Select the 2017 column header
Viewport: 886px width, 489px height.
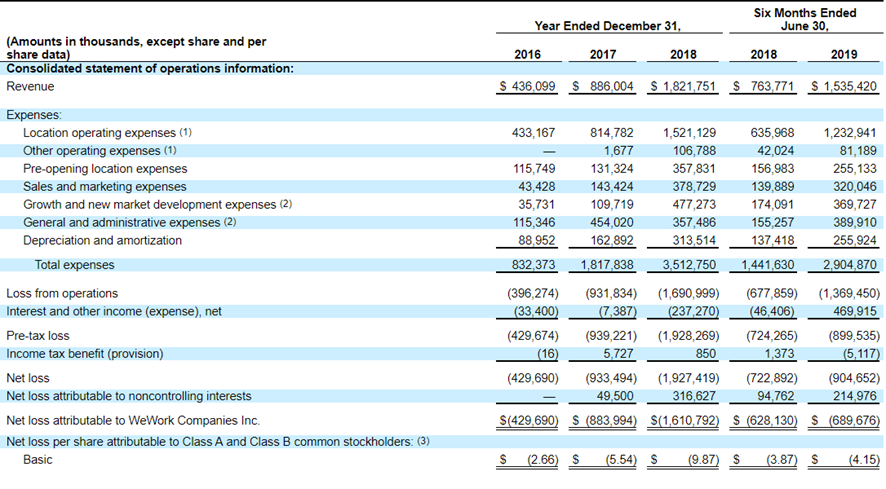coord(604,54)
